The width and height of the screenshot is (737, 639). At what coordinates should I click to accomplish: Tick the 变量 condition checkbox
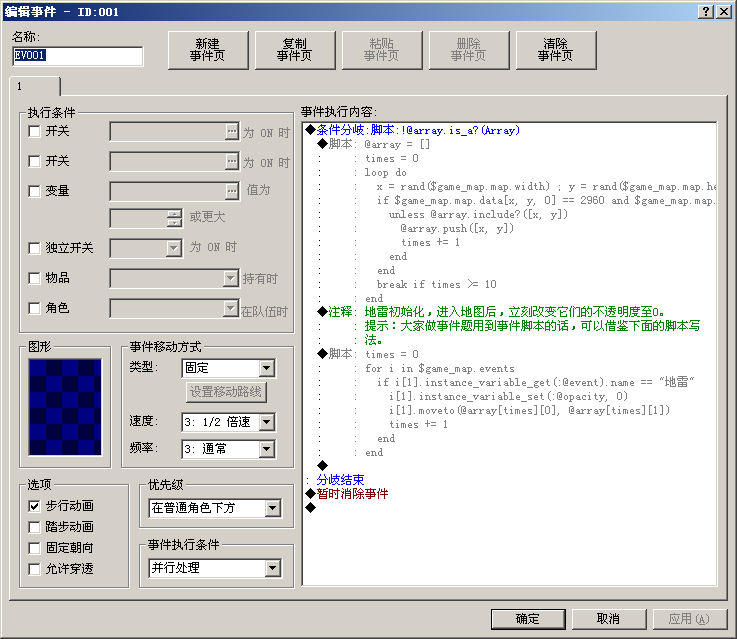tap(34, 191)
